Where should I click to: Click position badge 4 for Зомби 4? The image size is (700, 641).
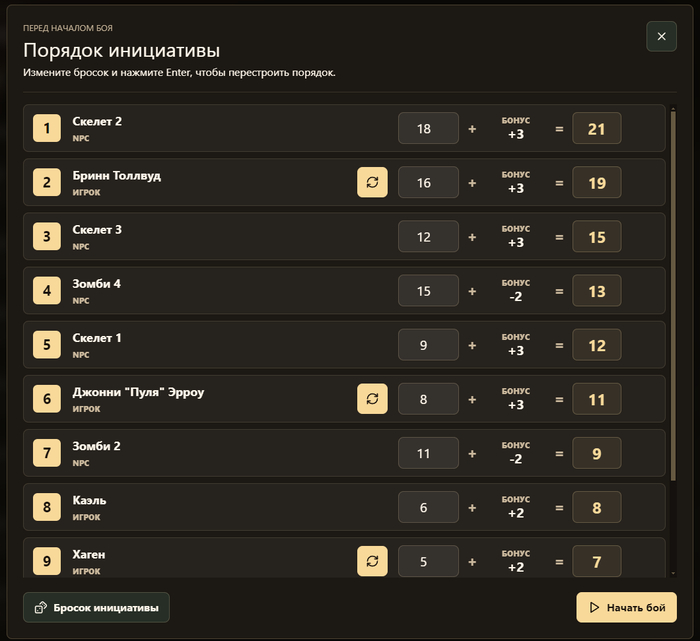(x=47, y=291)
